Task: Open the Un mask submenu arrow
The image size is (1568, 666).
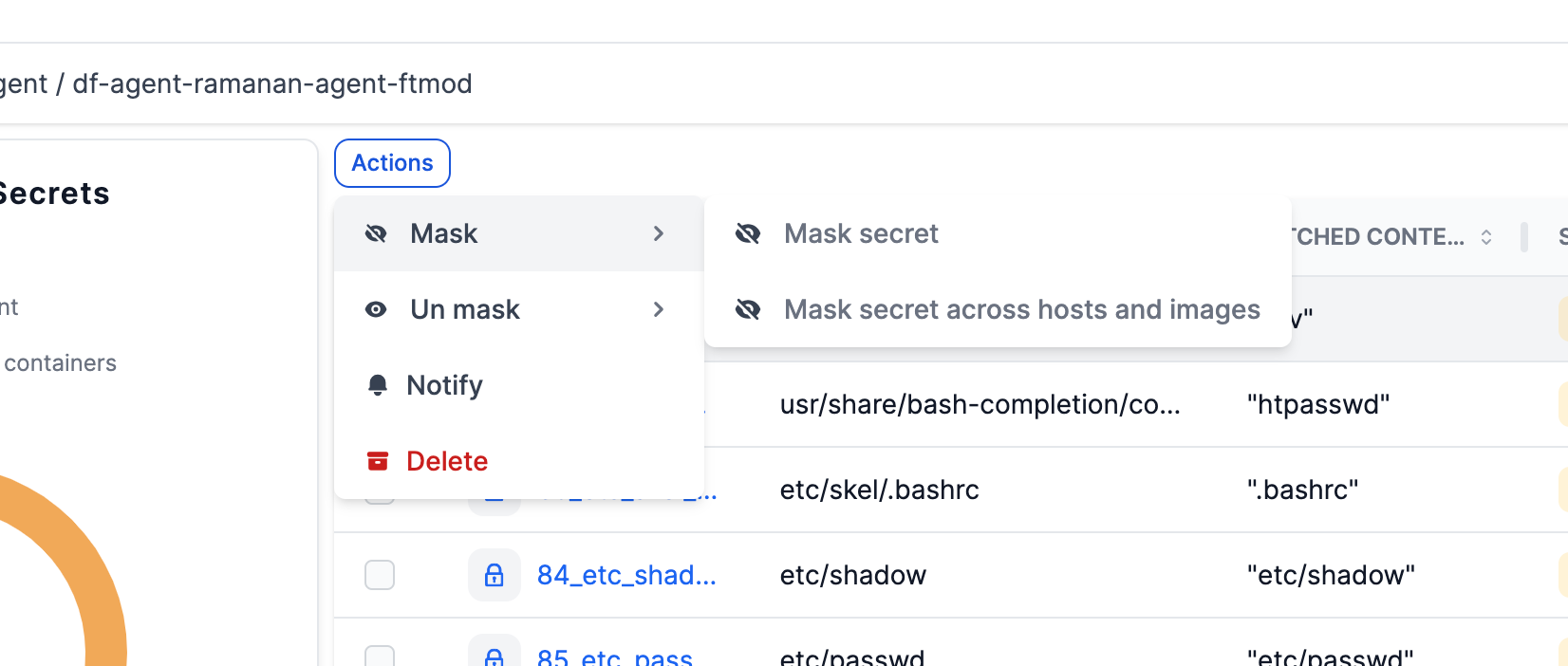Action: tap(659, 309)
